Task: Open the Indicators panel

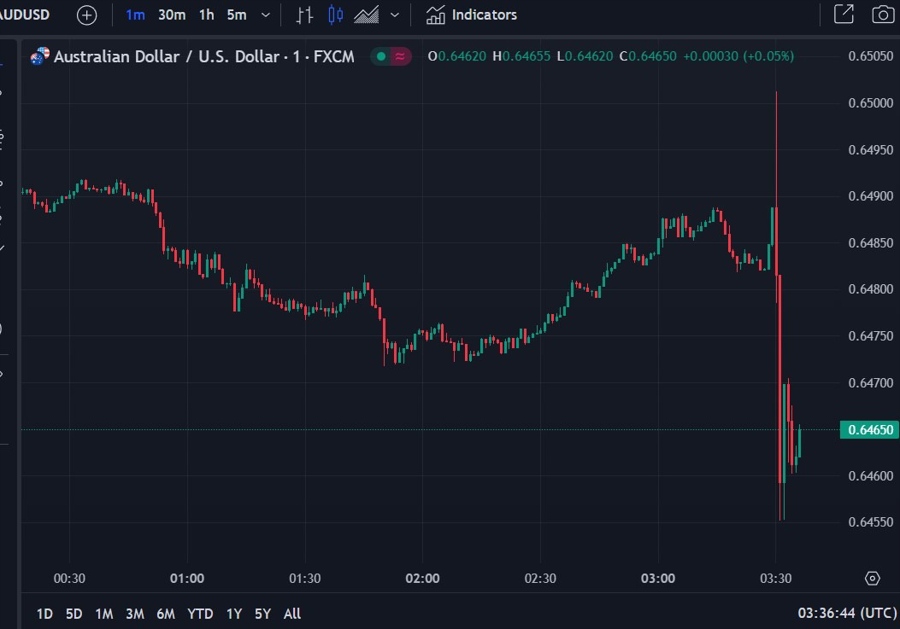Action: click(470, 14)
